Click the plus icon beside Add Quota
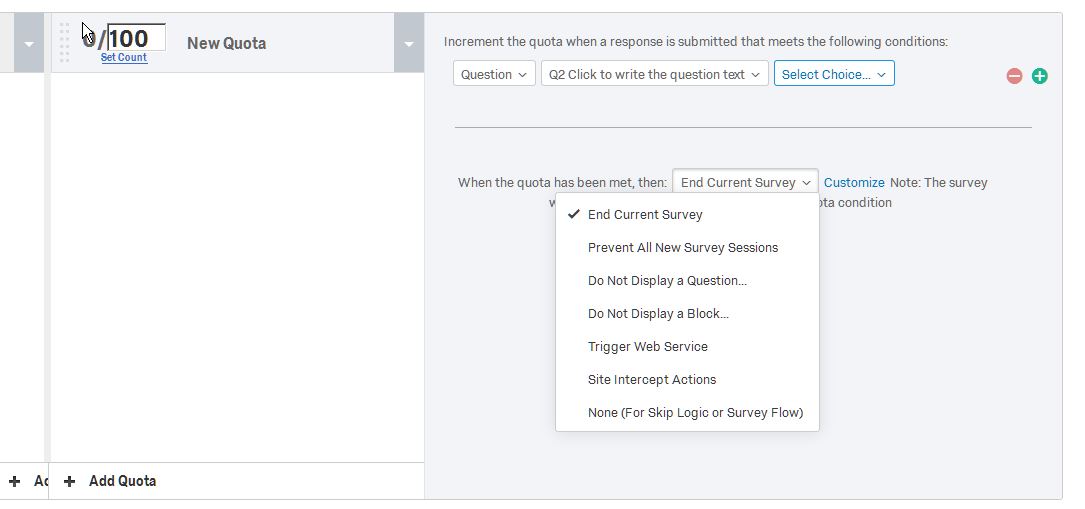 (69, 481)
